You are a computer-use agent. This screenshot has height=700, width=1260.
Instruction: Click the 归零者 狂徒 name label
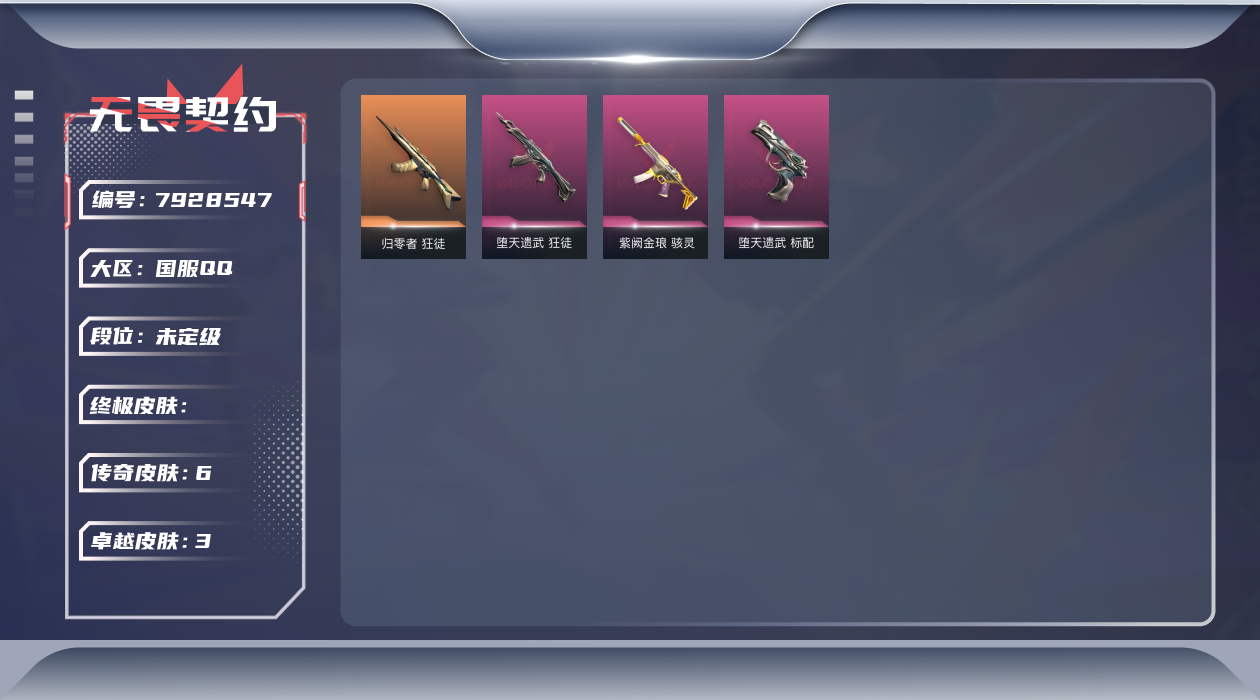(413, 243)
